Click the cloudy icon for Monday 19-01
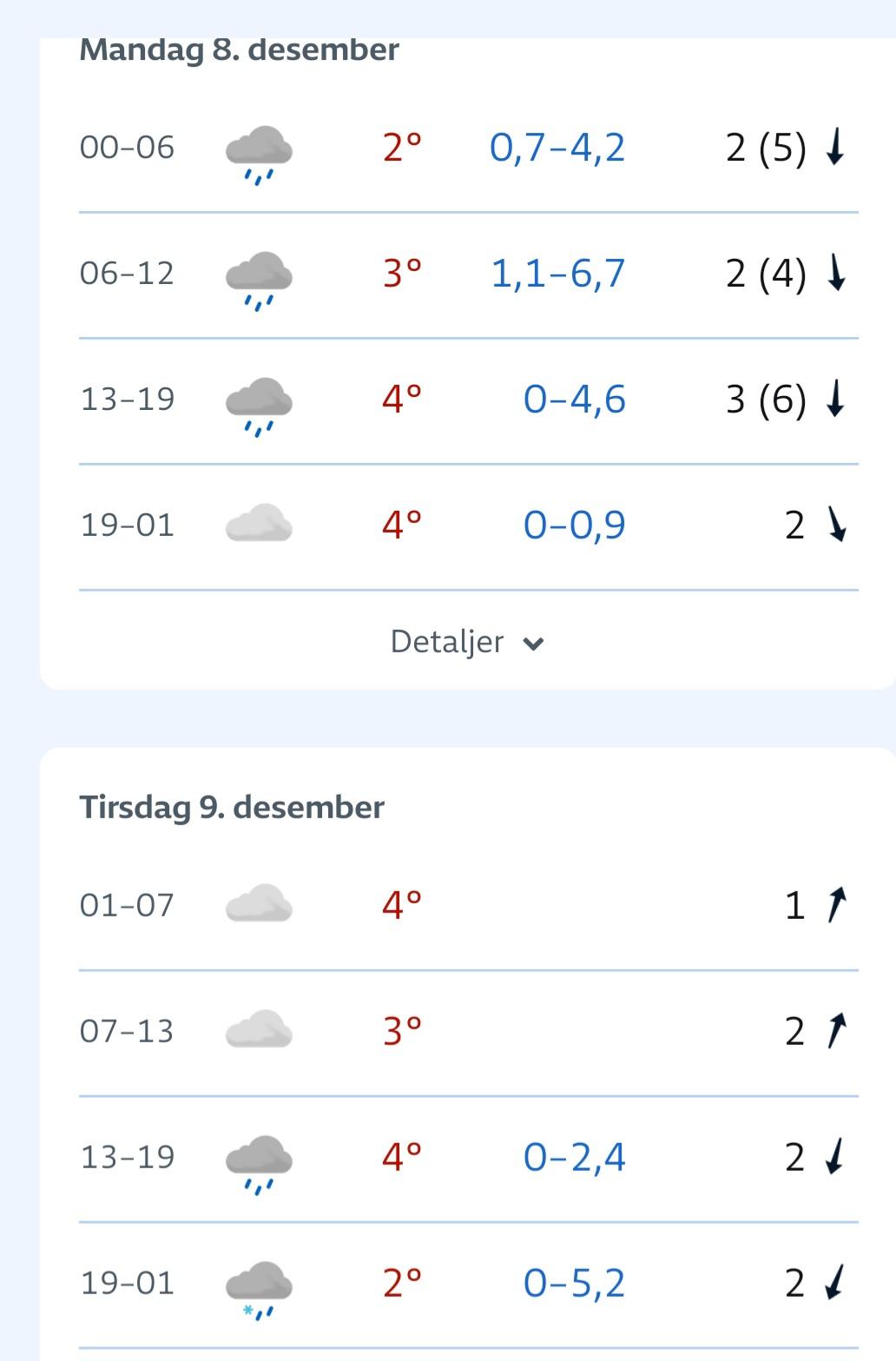The width and height of the screenshot is (896, 1361). click(259, 525)
